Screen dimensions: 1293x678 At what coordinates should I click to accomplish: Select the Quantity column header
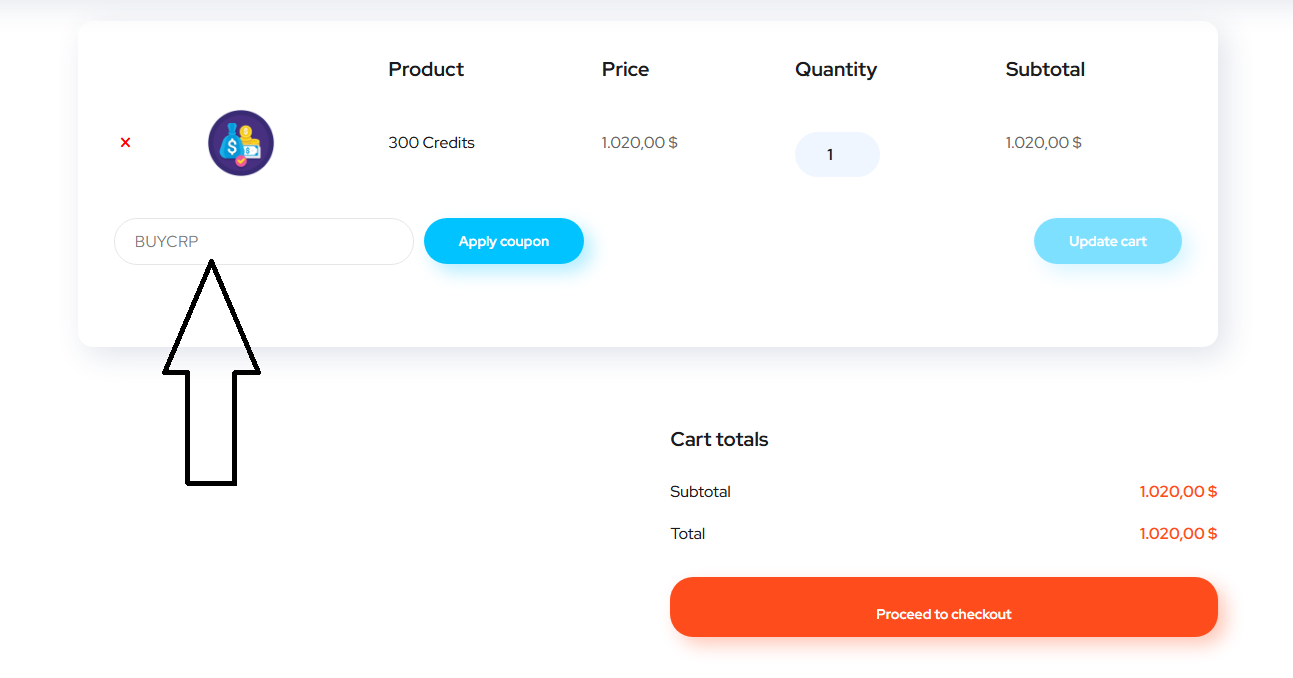coord(836,69)
